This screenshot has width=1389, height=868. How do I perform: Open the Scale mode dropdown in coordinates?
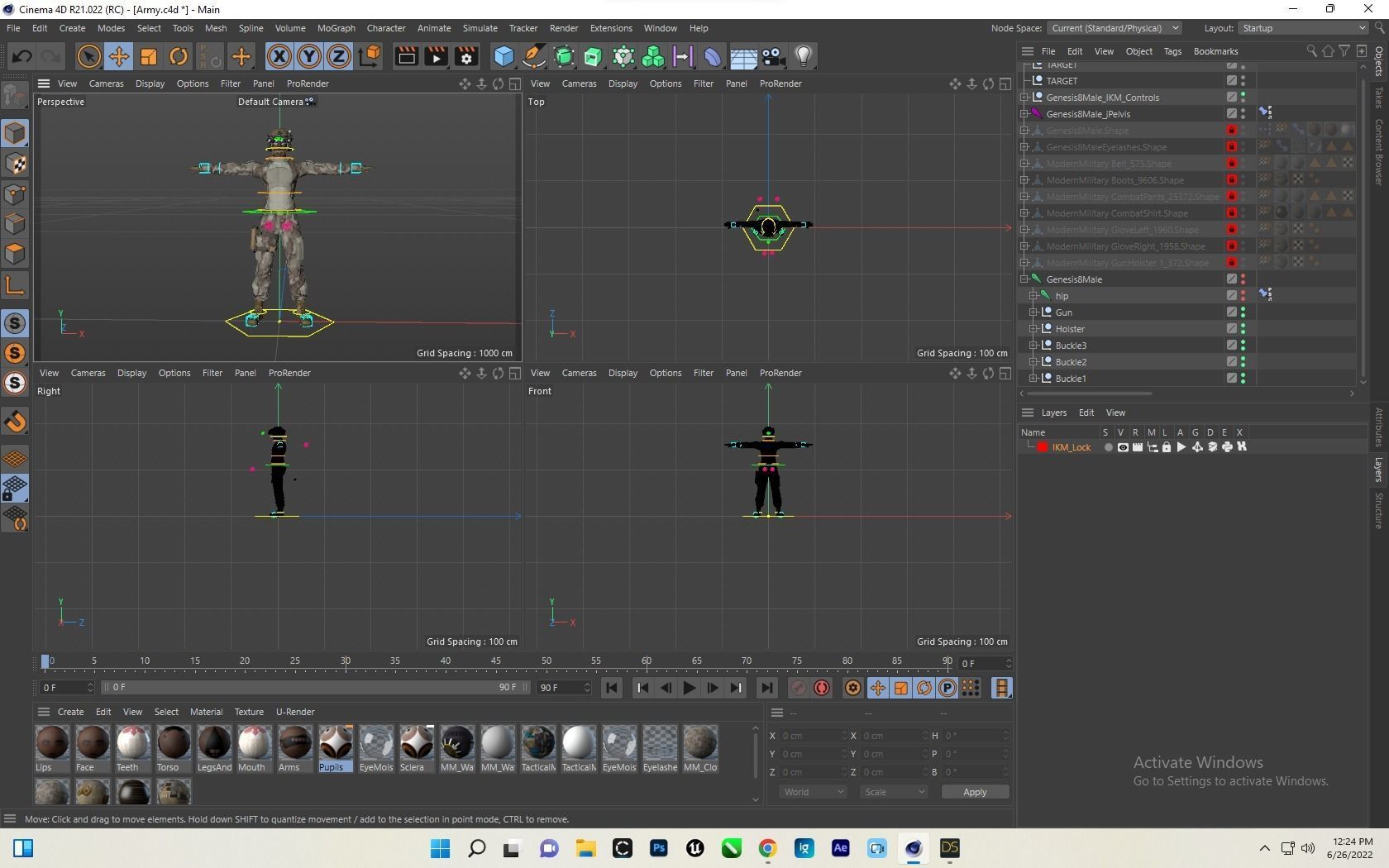tap(894, 792)
